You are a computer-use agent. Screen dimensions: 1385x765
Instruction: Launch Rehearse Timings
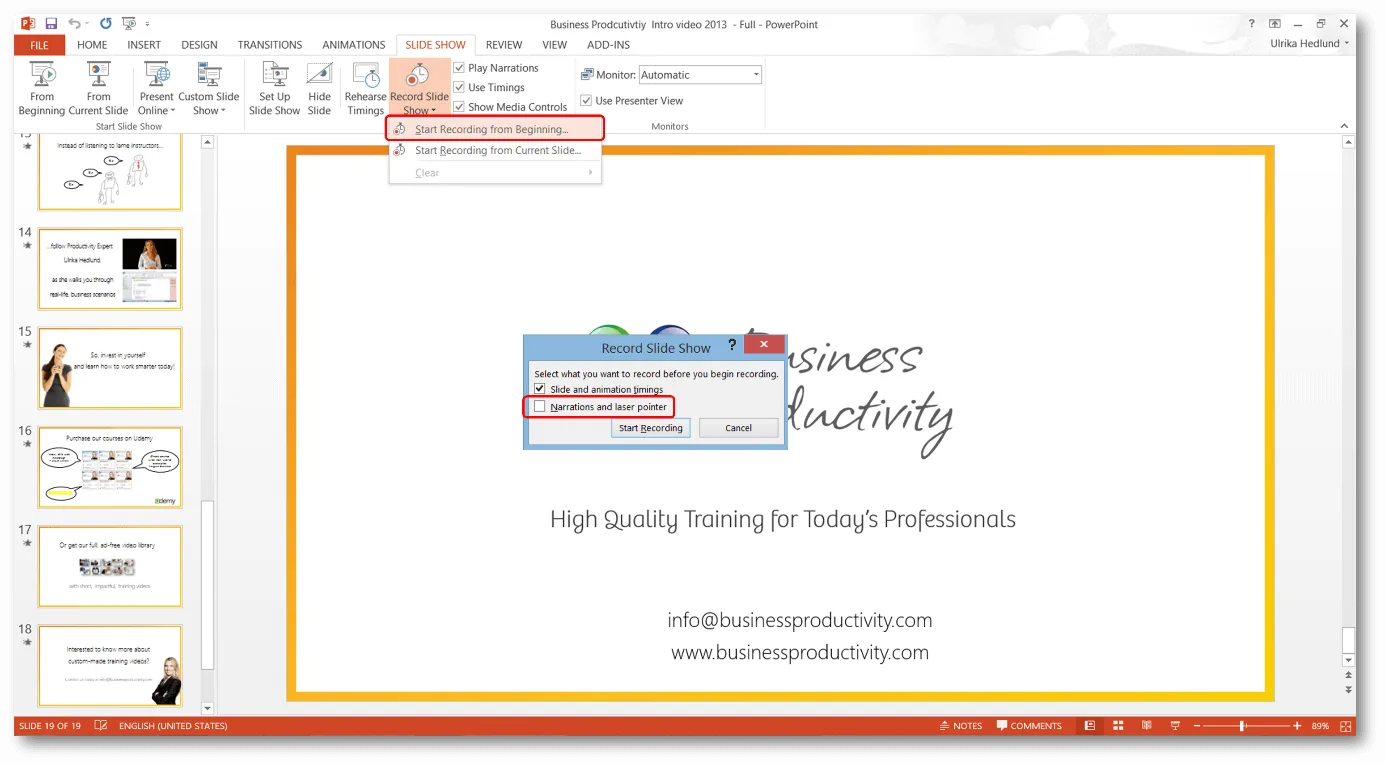pos(365,88)
